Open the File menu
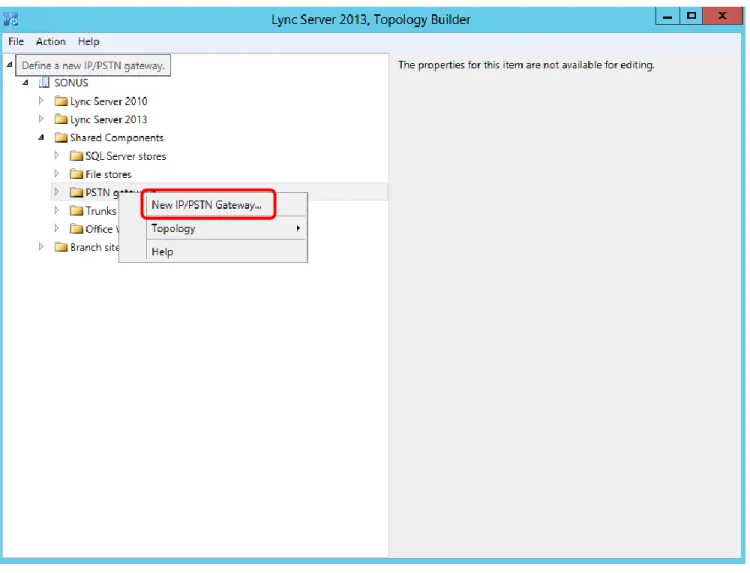 [x=16, y=42]
